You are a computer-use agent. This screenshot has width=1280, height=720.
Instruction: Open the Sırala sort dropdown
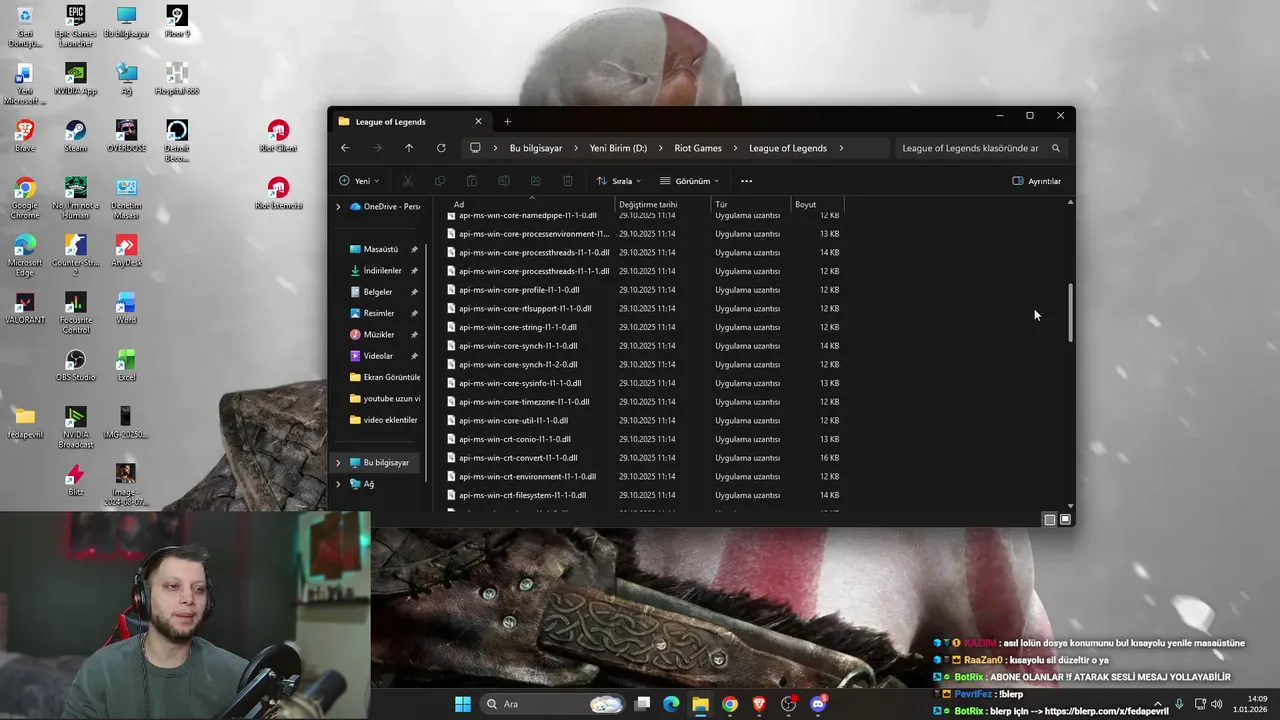(x=619, y=181)
